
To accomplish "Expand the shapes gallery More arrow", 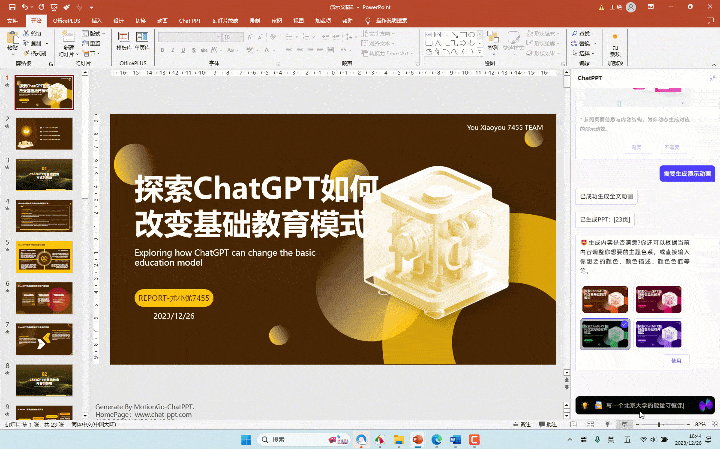I will click(481, 52).
